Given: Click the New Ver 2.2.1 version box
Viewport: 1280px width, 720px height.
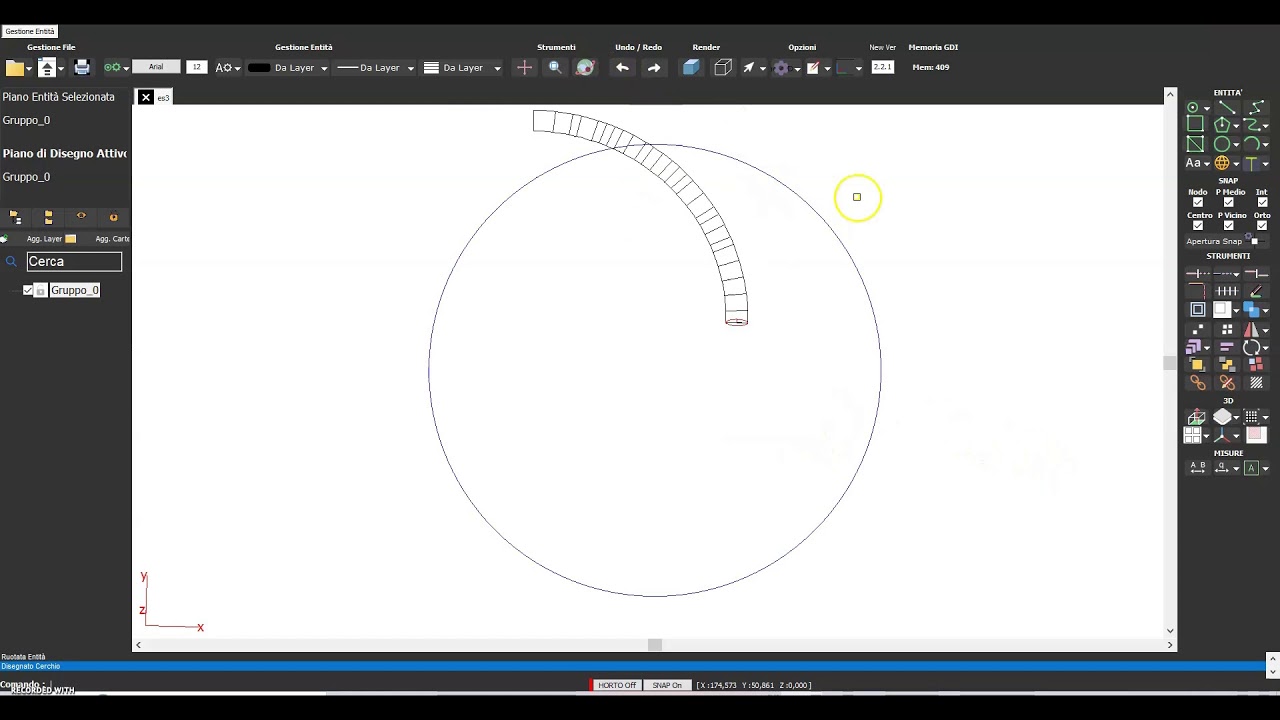Looking at the screenshot, I should click(882, 67).
